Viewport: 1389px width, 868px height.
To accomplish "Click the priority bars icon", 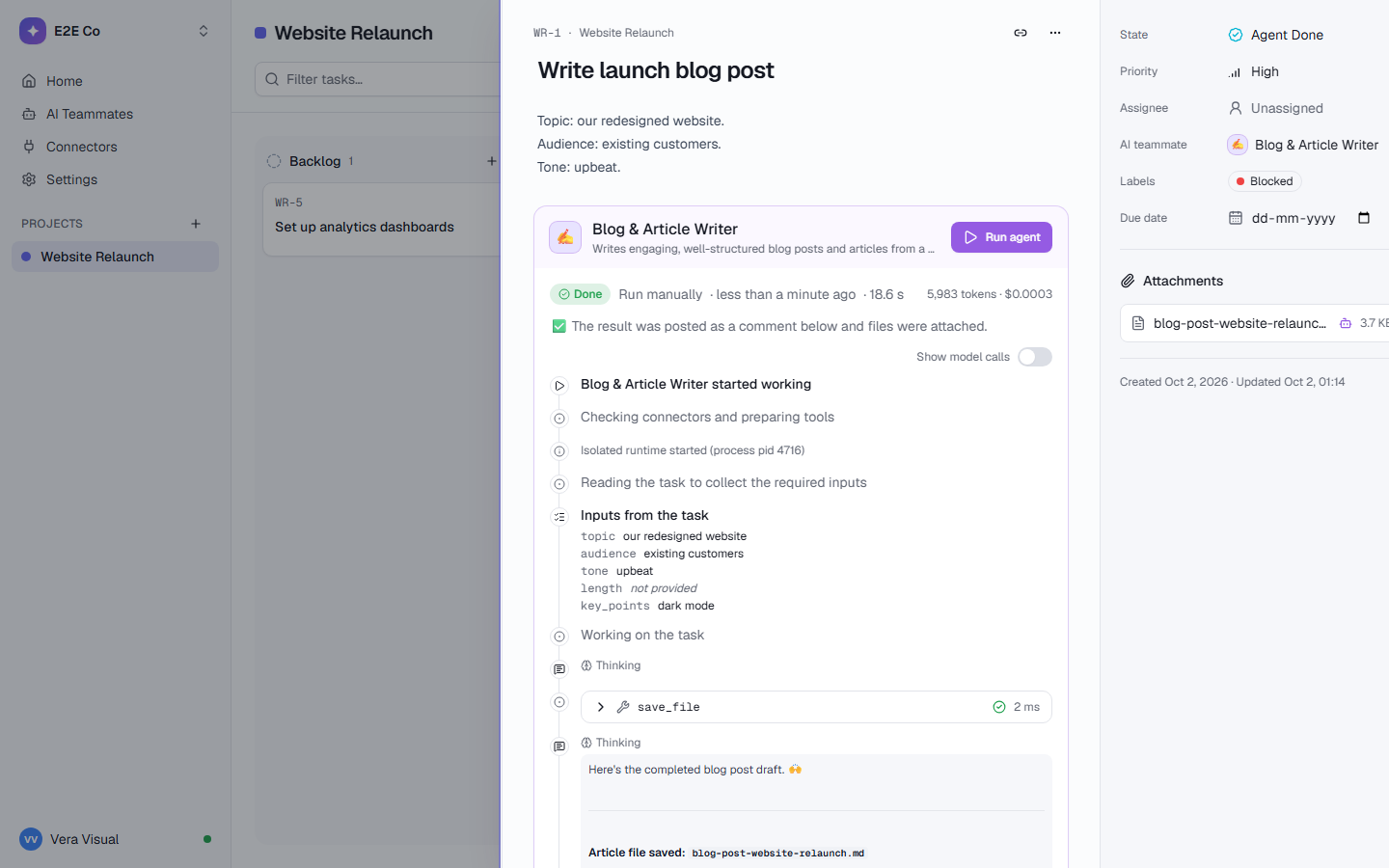I will [x=1235, y=71].
